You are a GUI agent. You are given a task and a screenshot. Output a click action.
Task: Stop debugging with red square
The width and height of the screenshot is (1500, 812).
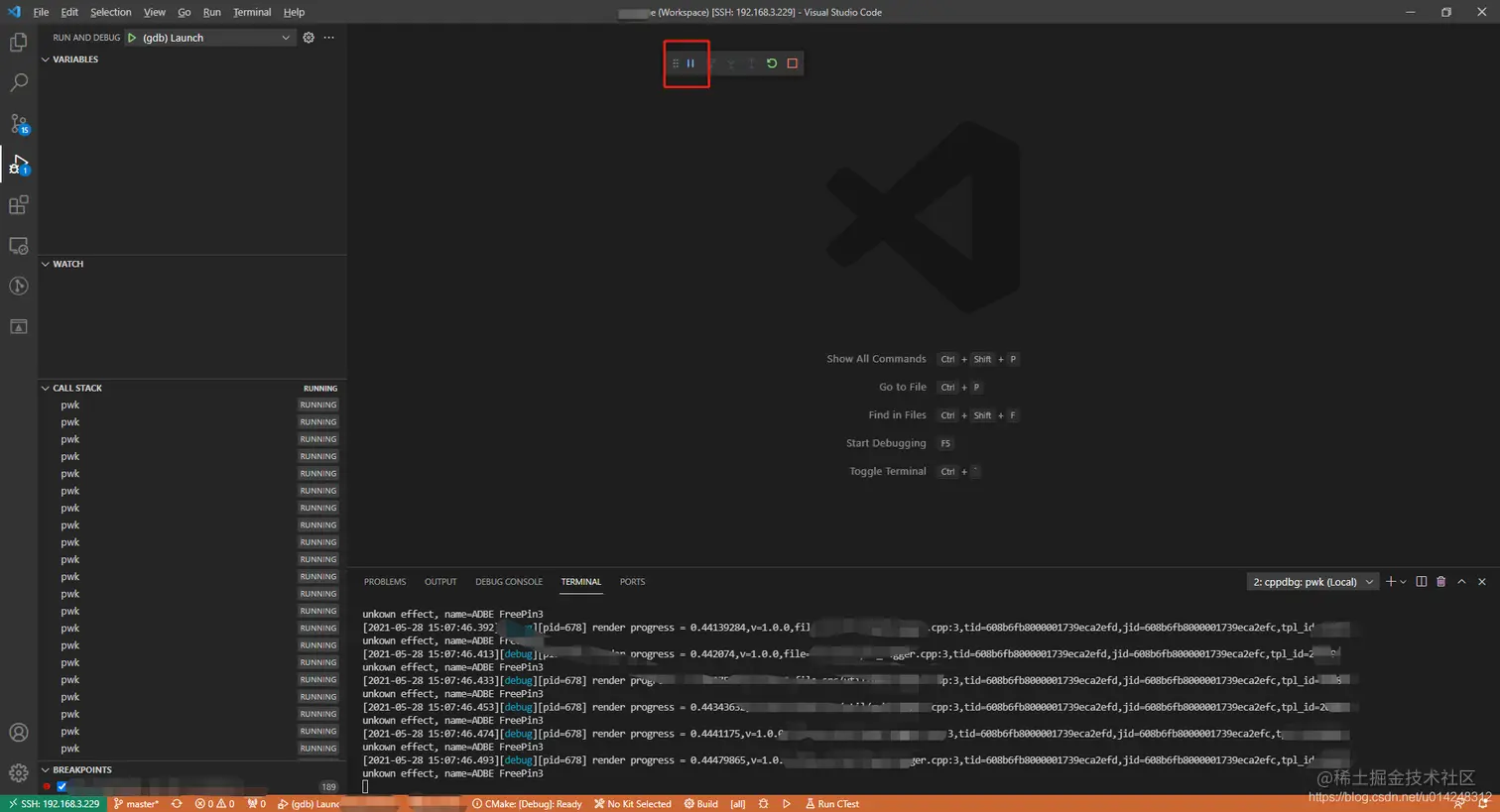coord(792,63)
